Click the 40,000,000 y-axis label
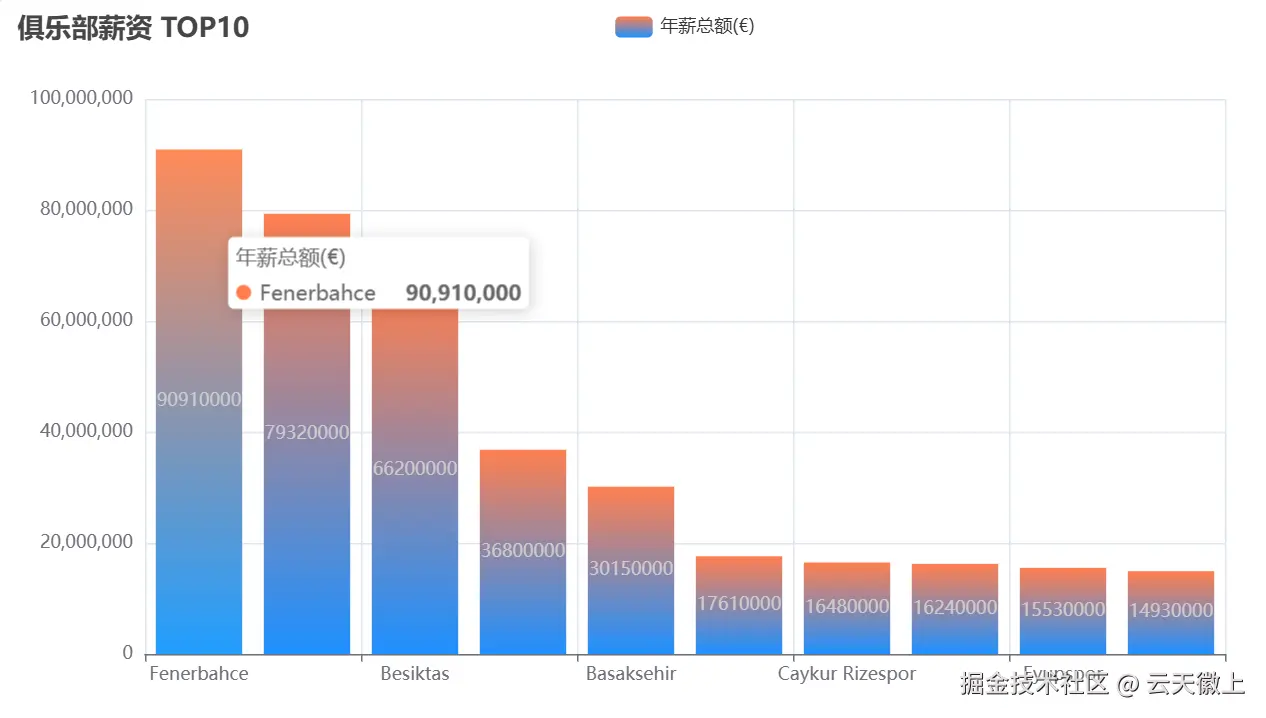The width and height of the screenshot is (1266, 718). (x=87, y=431)
